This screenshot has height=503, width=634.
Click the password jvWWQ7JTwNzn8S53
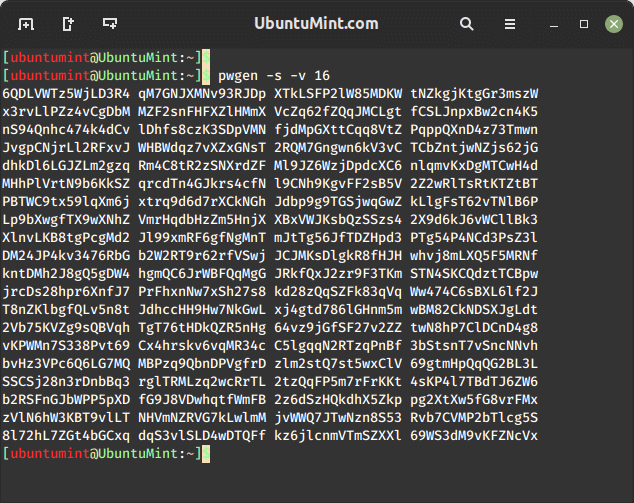coord(338,418)
